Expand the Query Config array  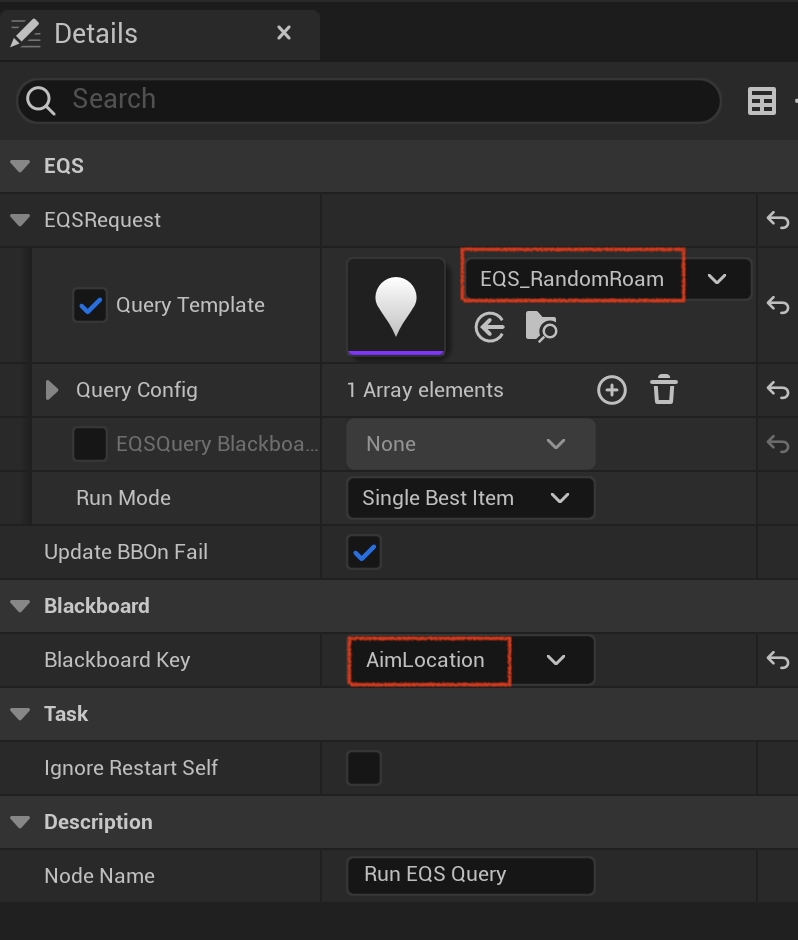pyautogui.click(x=52, y=390)
